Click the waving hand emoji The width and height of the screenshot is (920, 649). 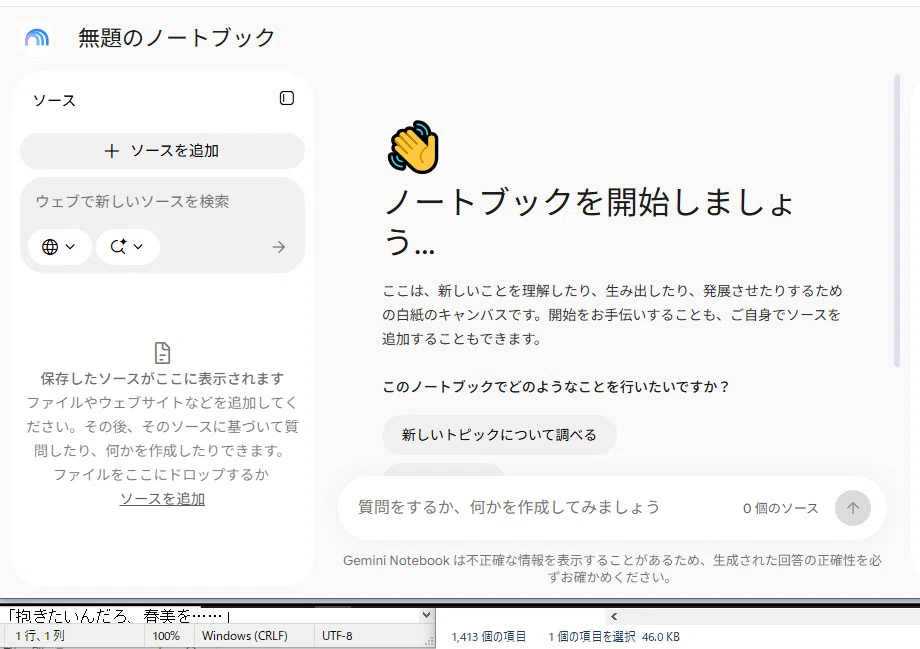coord(413,147)
